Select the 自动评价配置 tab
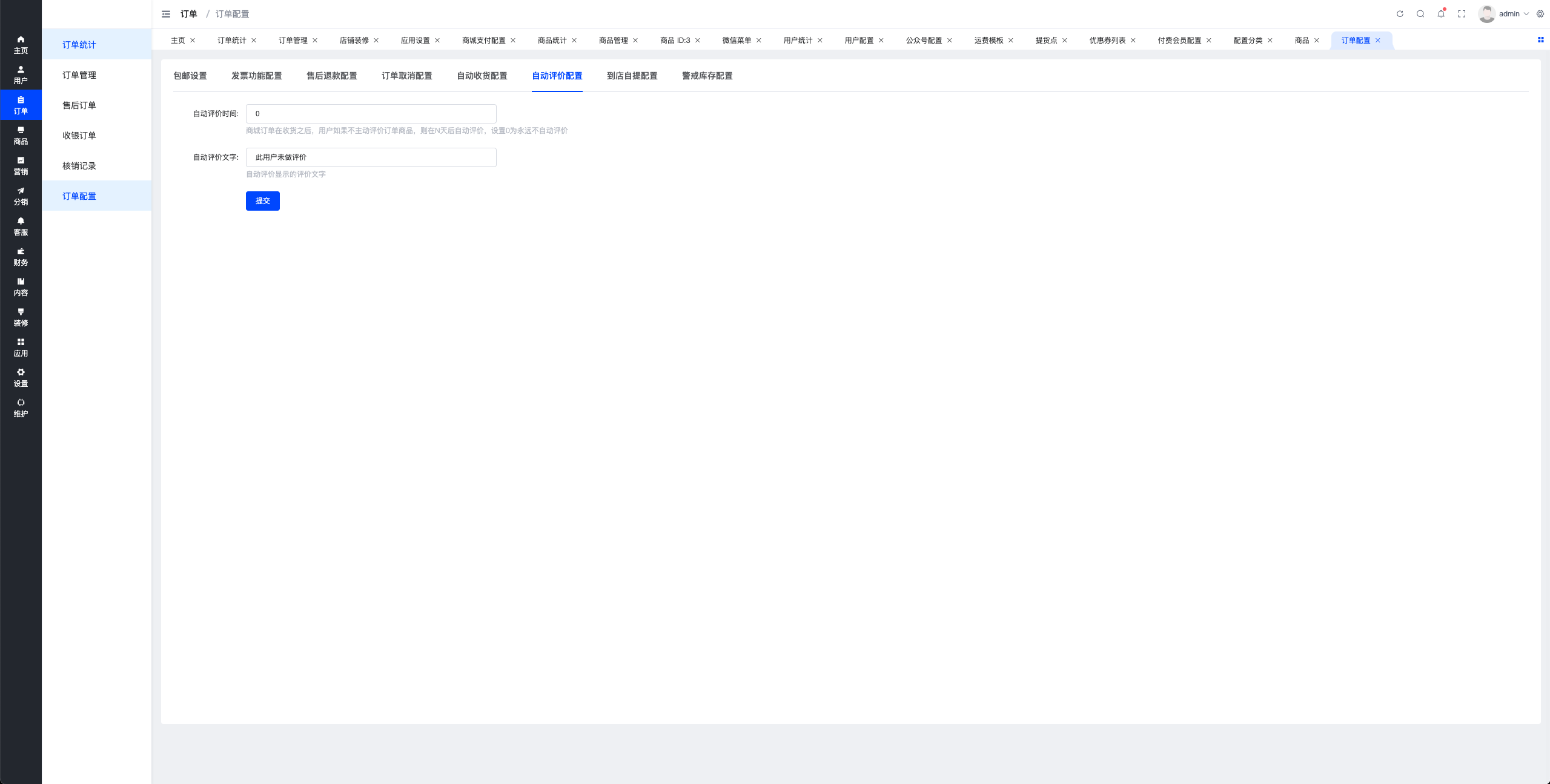 click(x=557, y=76)
